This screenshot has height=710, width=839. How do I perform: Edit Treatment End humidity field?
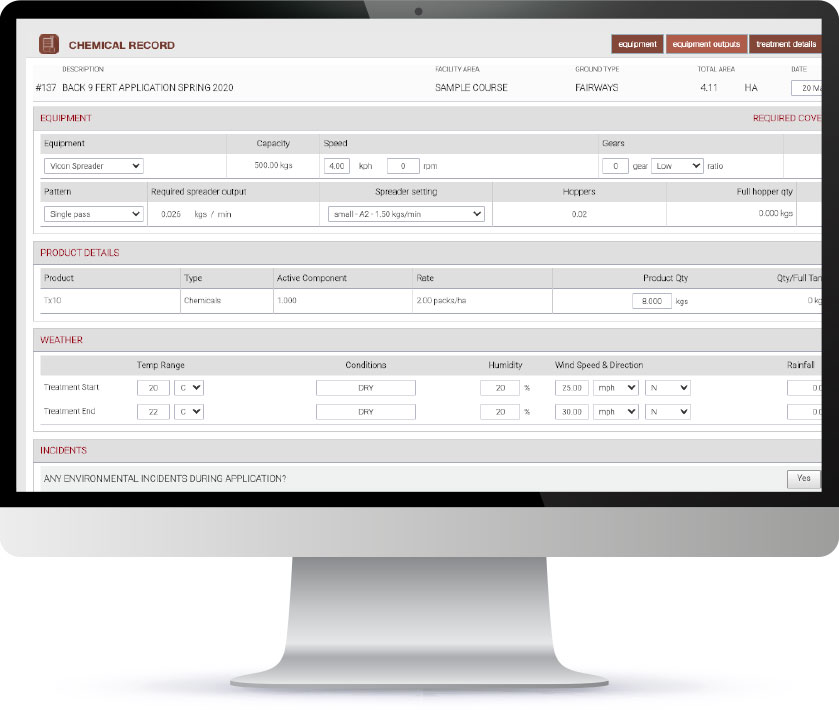click(x=499, y=412)
